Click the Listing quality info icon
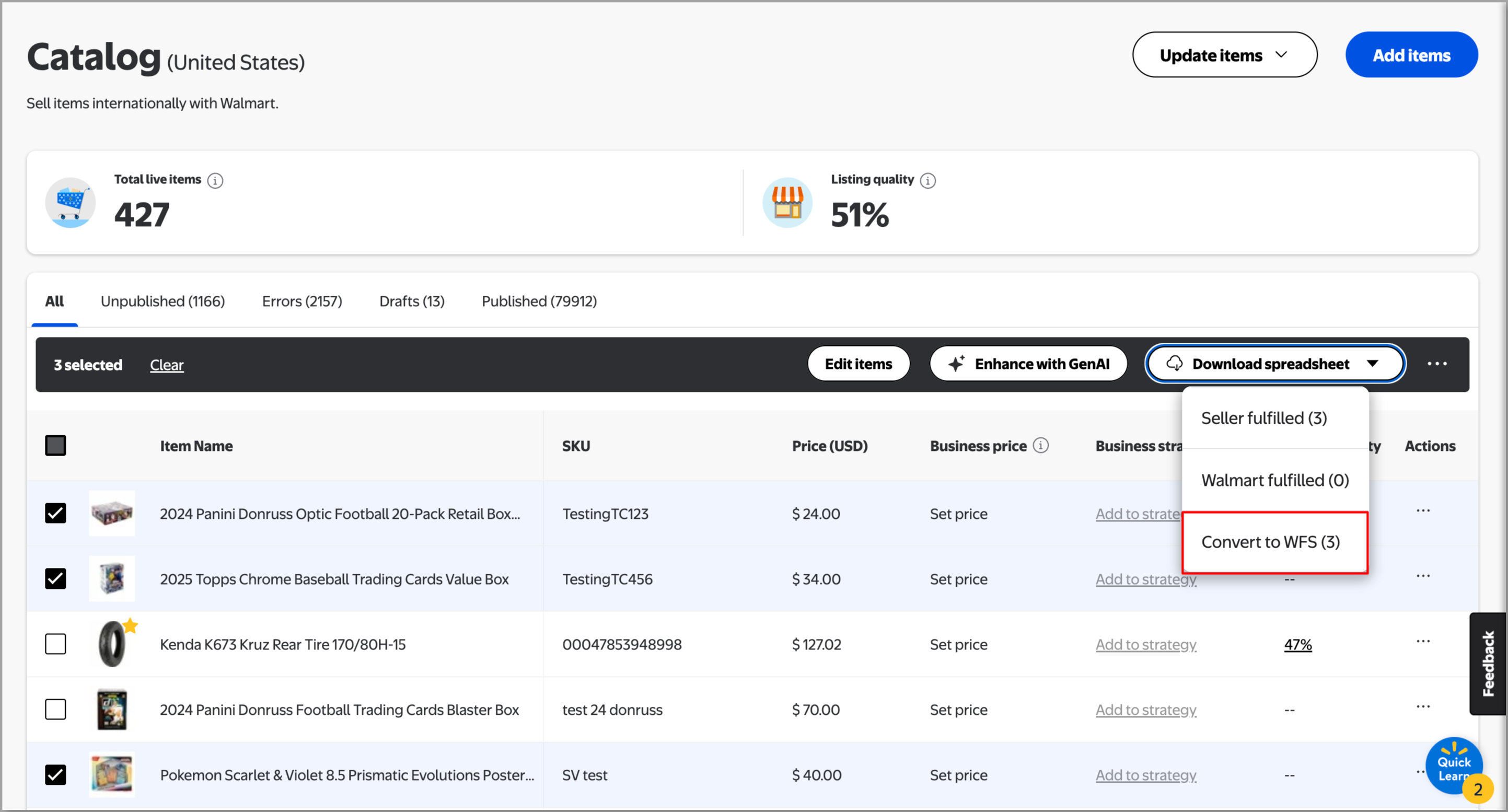The width and height of the screenshot is (1508, 812). 928,180
